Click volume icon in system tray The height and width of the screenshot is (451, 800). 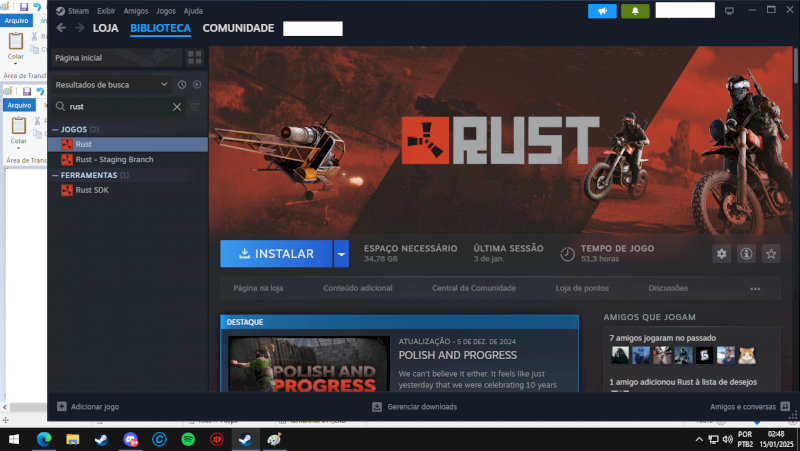coord(728,439)
